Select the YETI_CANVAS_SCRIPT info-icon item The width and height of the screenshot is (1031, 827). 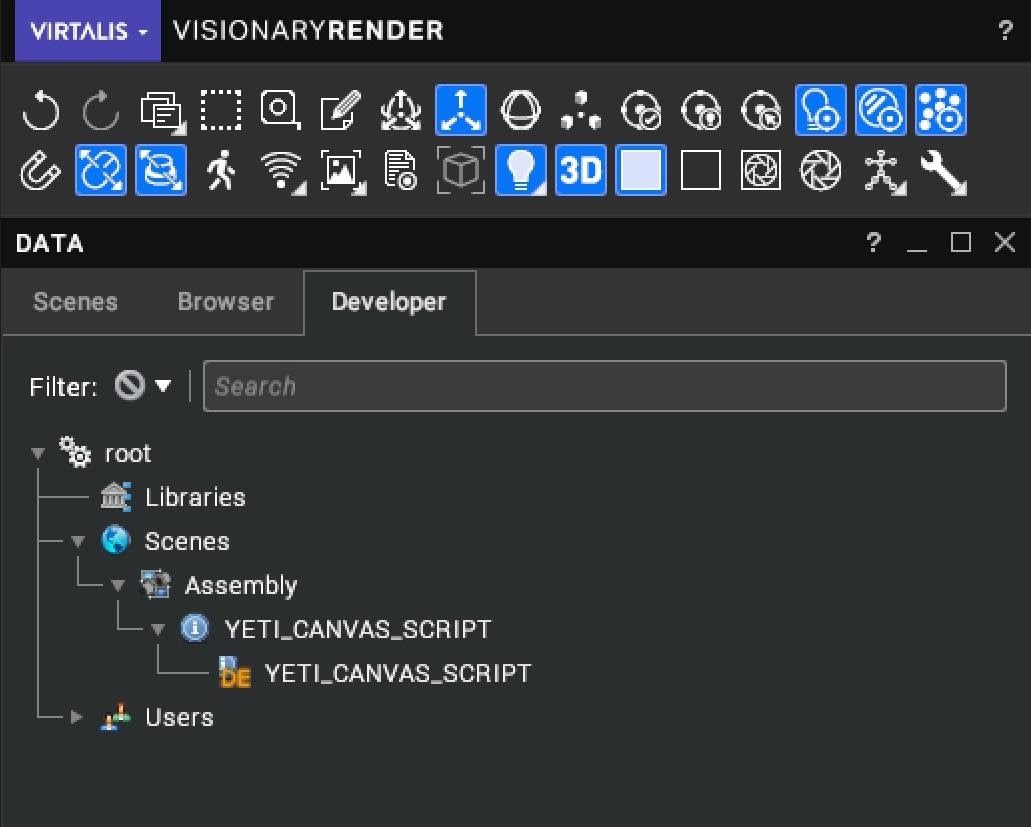click(358, 630)
